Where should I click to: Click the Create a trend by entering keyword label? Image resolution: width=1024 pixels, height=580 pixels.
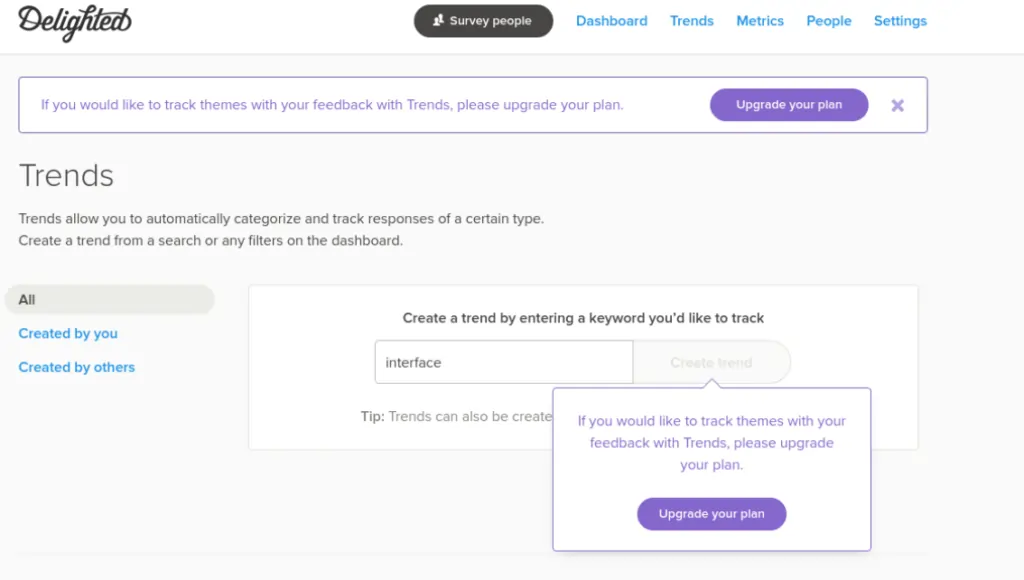coord(583,318)
